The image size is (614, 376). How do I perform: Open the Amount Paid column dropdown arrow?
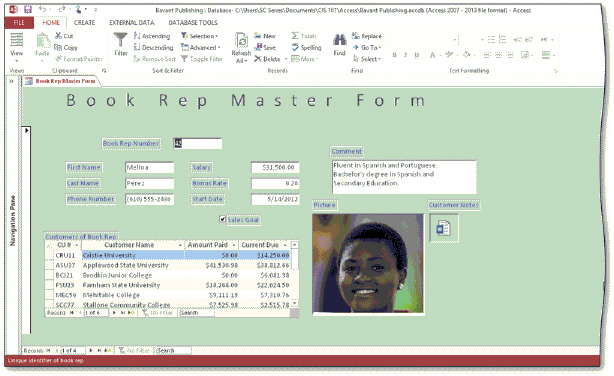(234, 245)
